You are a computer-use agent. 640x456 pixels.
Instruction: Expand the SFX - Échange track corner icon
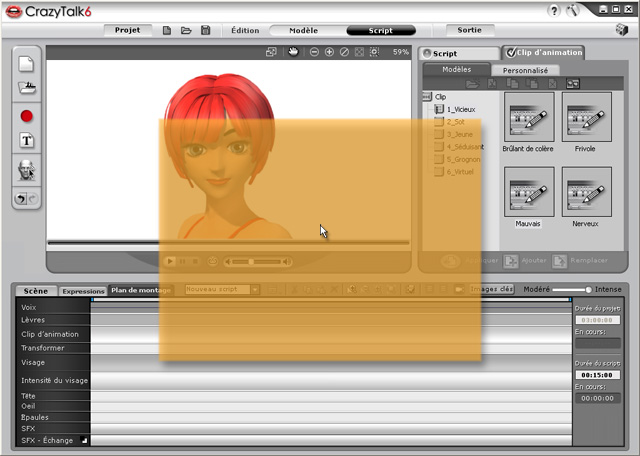84,440
